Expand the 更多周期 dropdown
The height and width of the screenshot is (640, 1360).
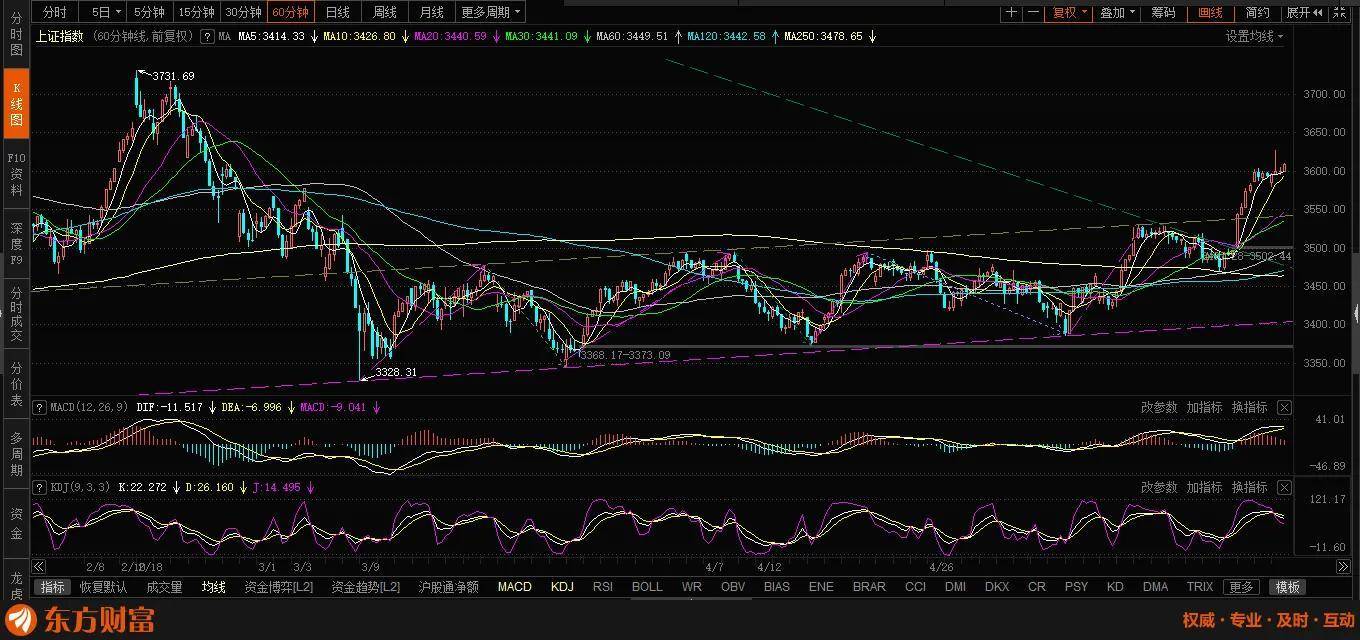tap(490, 12)
